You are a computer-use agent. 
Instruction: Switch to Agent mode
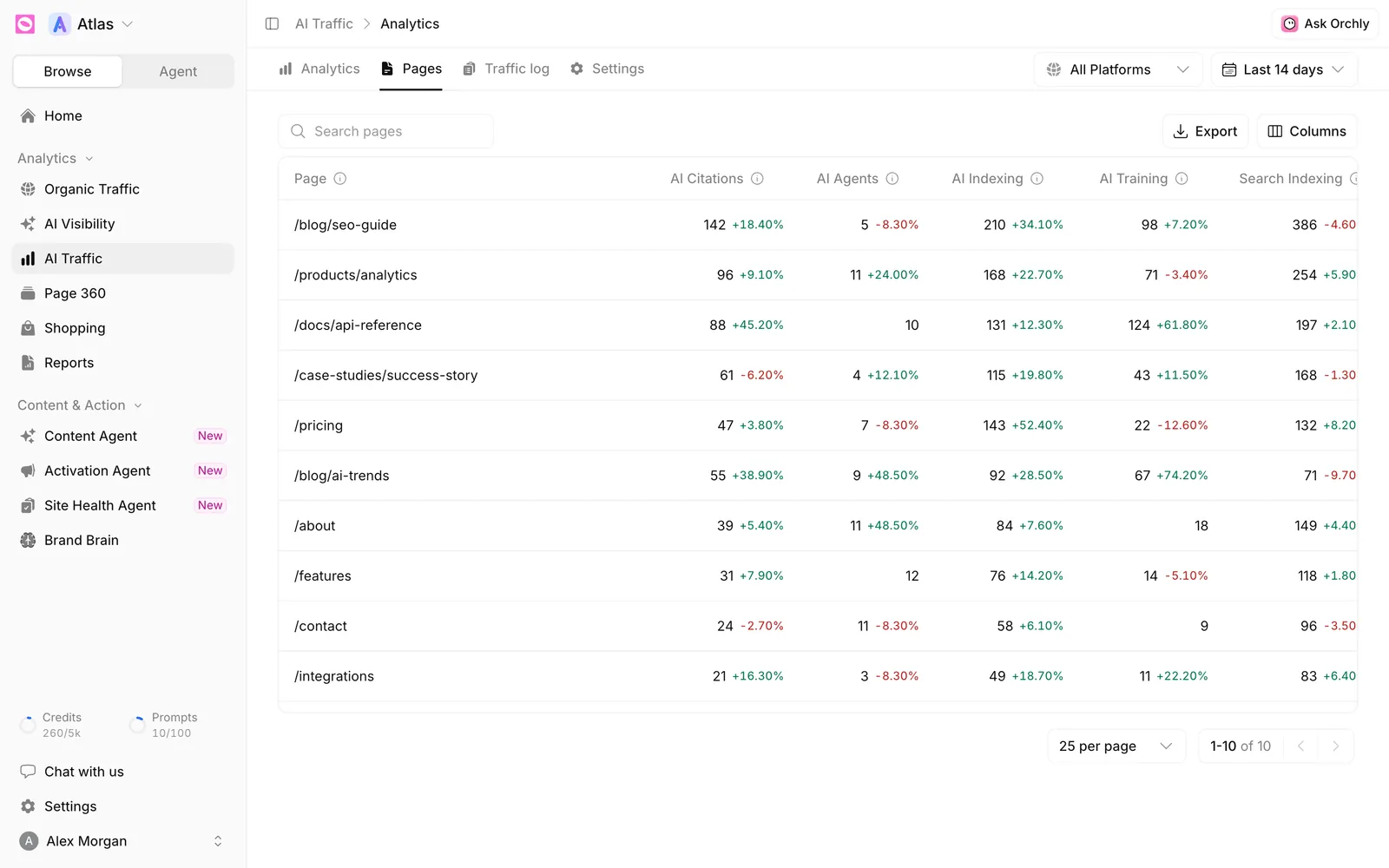click(x=178, y=71)
